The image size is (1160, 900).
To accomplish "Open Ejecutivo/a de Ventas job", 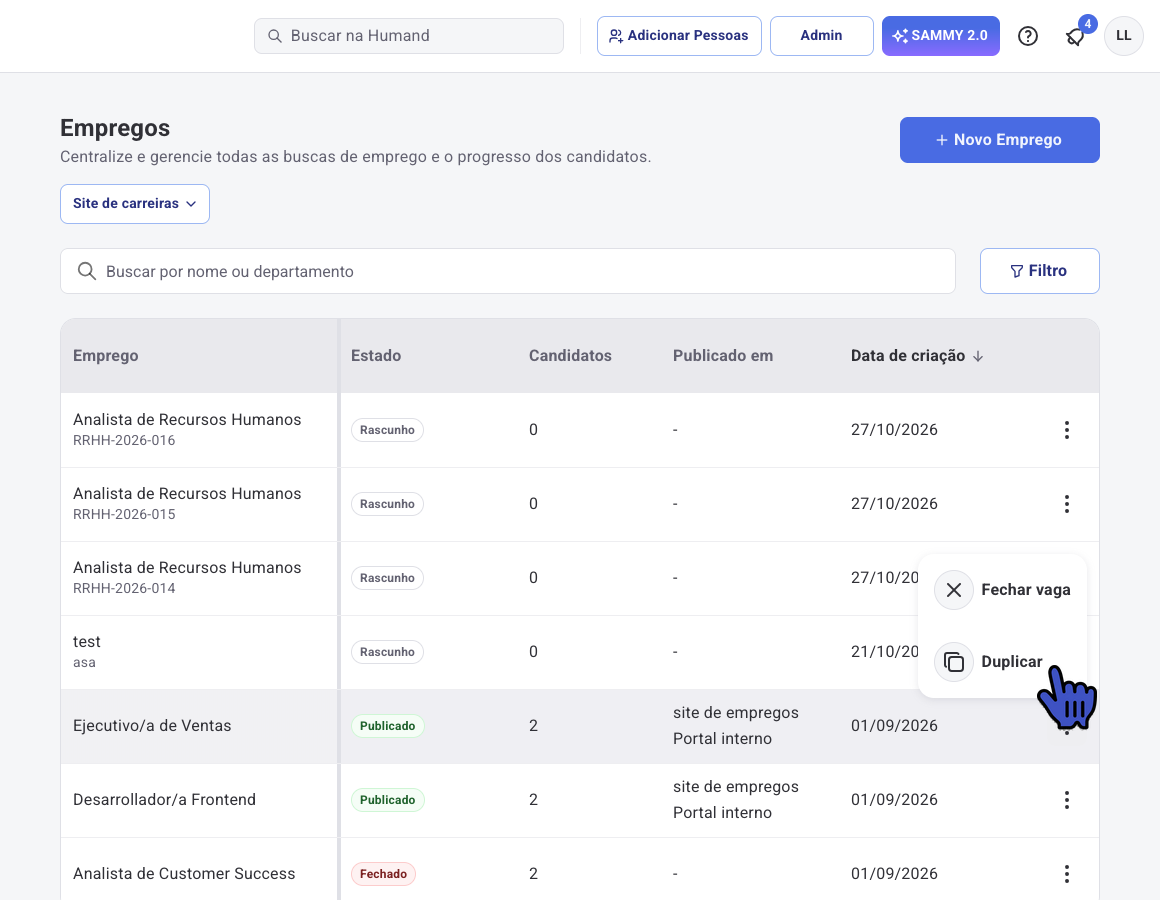I will 152,725.
